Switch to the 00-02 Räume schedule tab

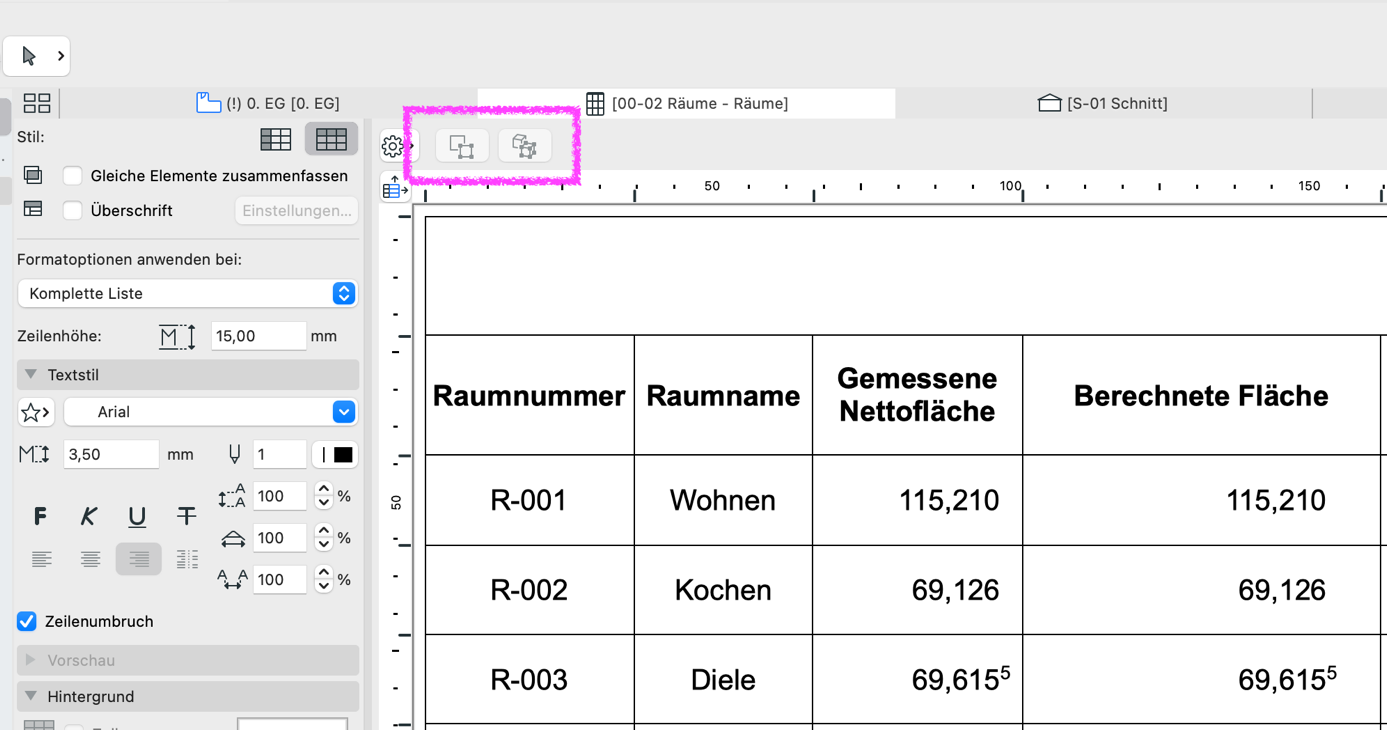687,103
